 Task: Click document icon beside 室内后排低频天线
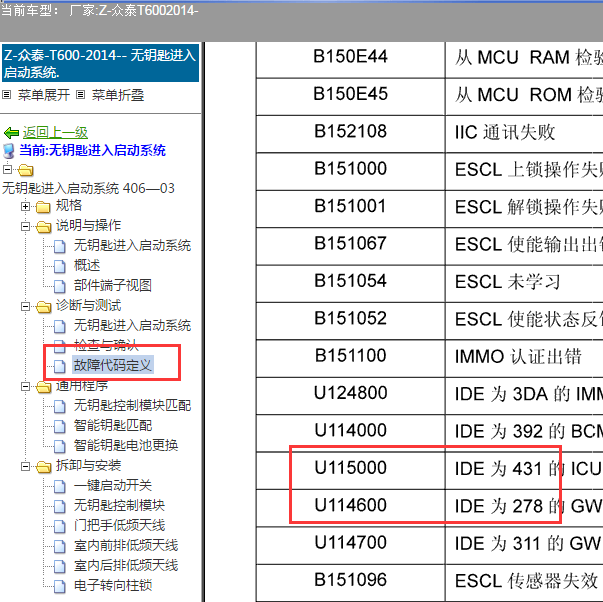pos(59,566)
